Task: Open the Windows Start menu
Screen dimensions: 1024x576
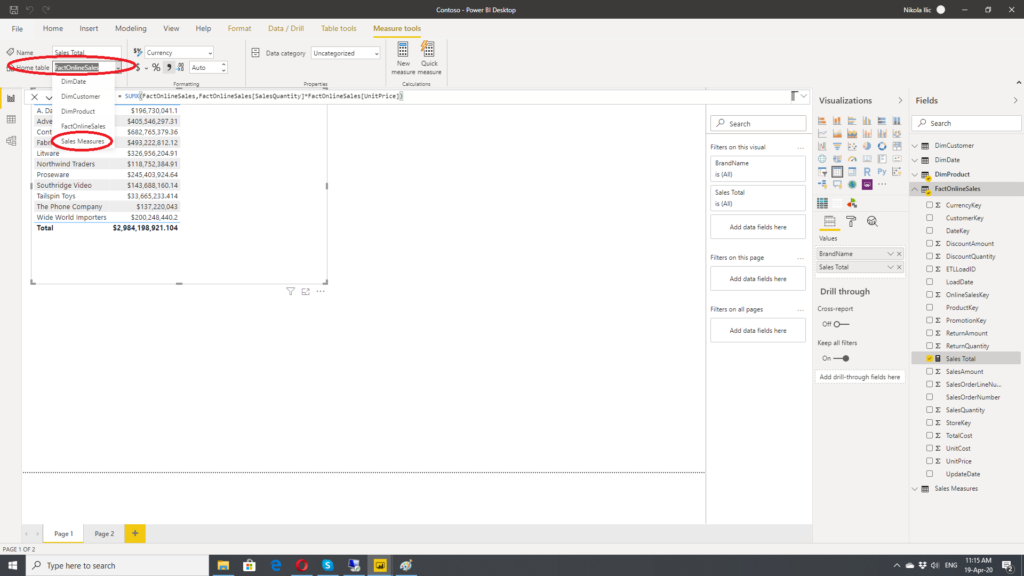Action: click(12, 566)
